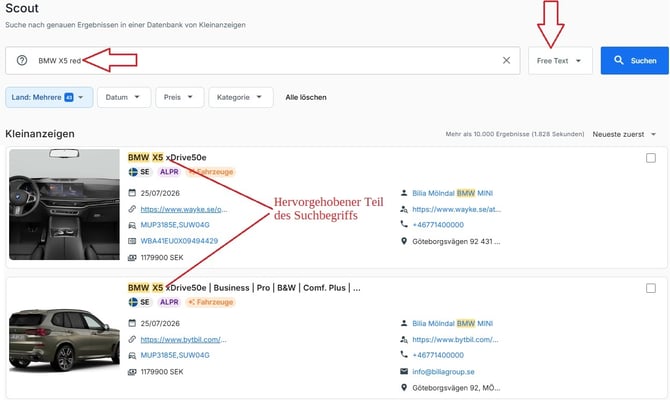This screenshot has height=400, width=670.
Task: Click the Fahrzeuge category tag in first listing
Action: click(211, 172)
